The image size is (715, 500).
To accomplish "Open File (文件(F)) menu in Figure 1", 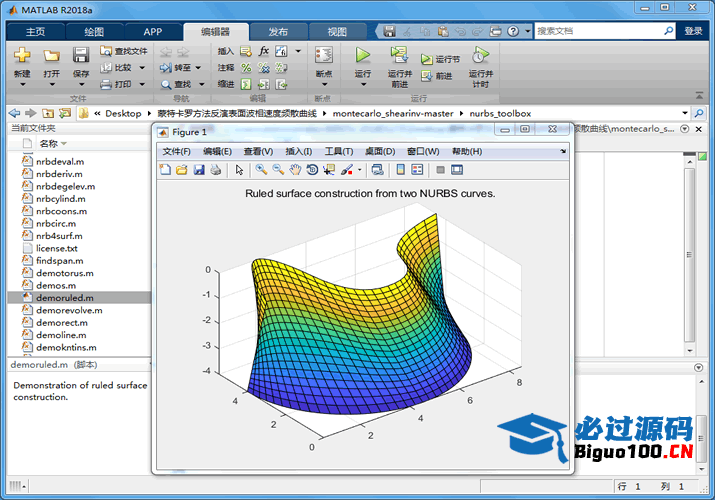I will (x=176, y=151).
